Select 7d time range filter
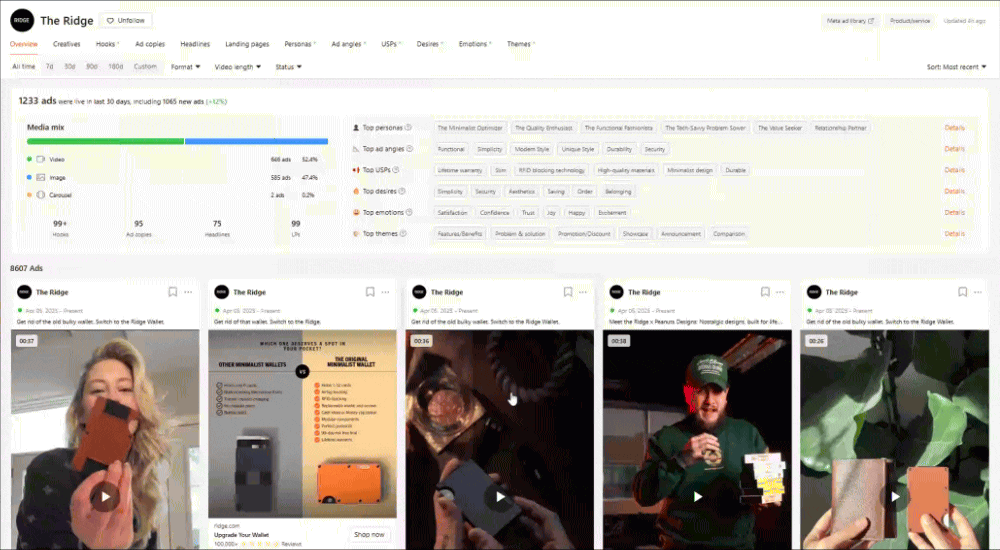 [49, 66]
